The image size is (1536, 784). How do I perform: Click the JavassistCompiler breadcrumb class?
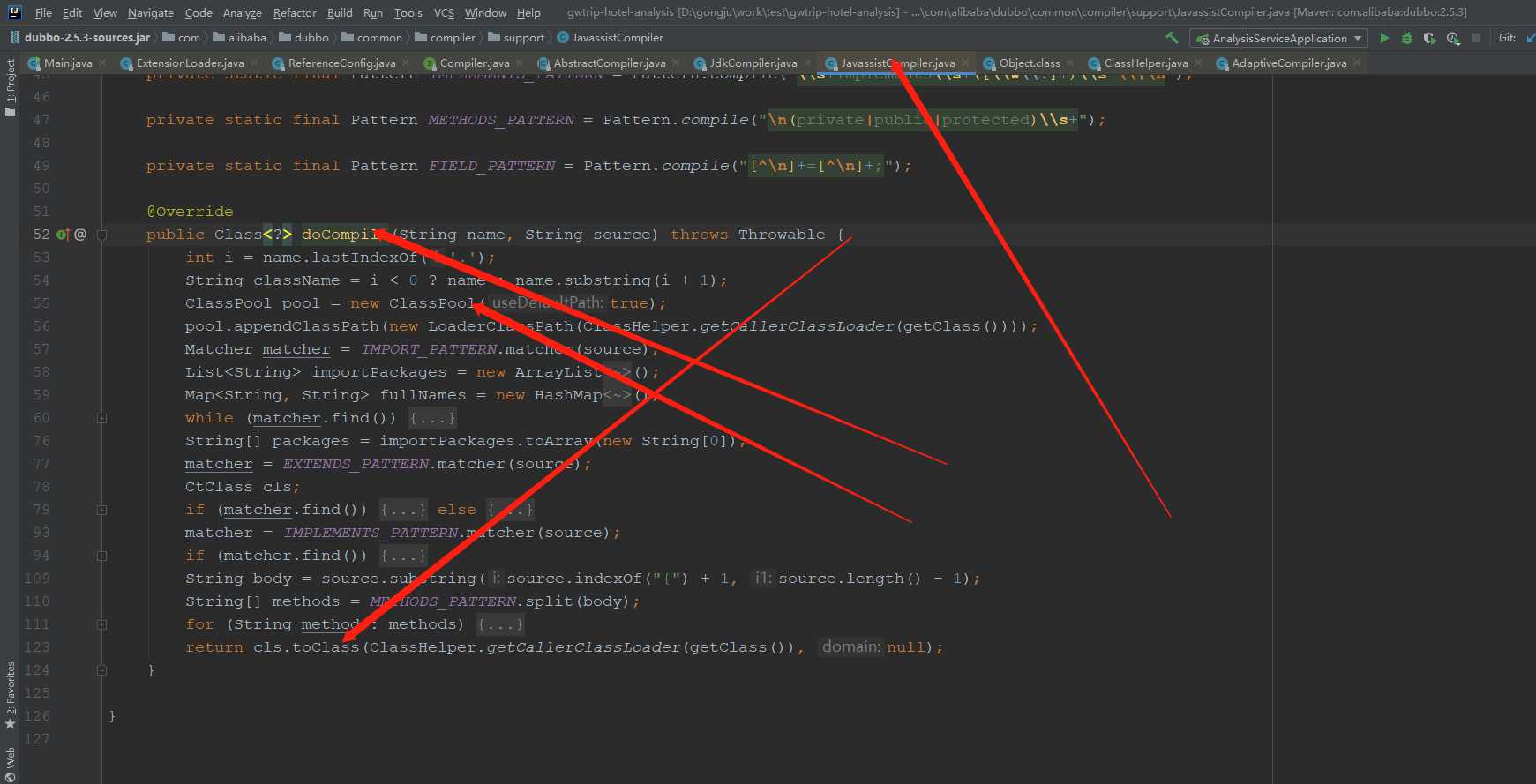(x=610, y=38)
